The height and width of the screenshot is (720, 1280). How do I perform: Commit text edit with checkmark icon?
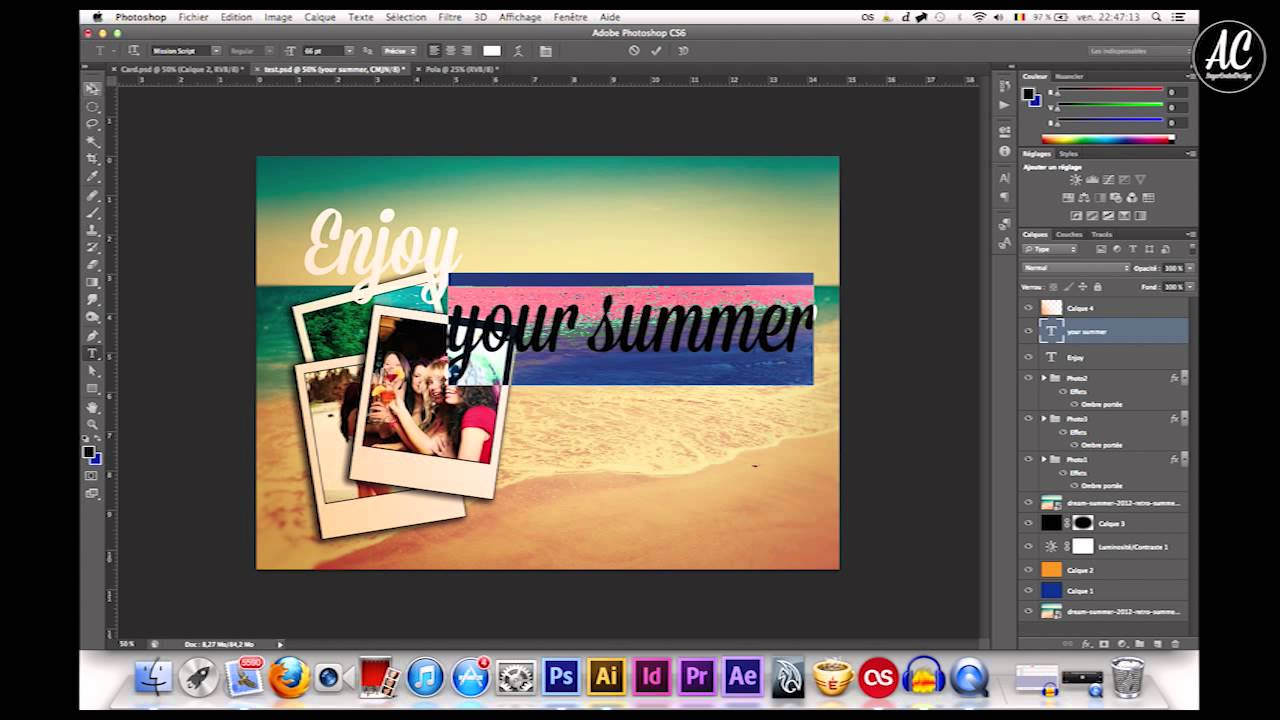pos(656,50)
